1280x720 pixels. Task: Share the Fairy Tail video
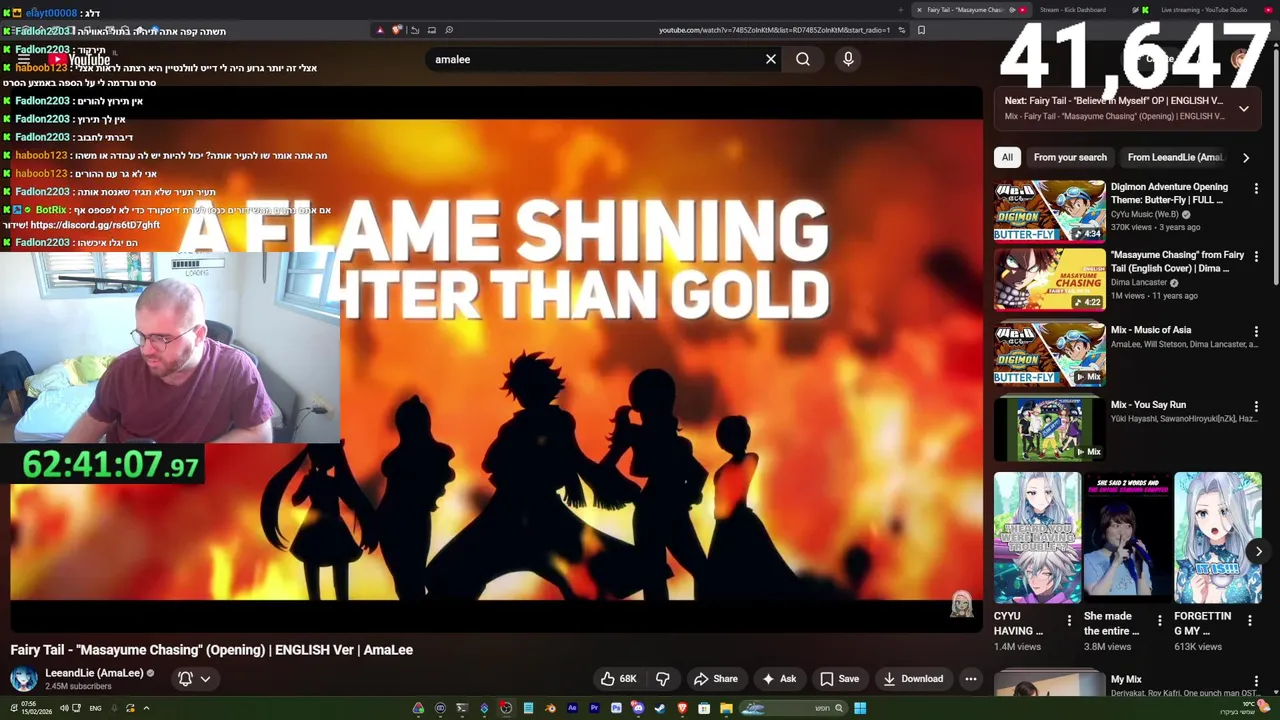coord(715,679)
